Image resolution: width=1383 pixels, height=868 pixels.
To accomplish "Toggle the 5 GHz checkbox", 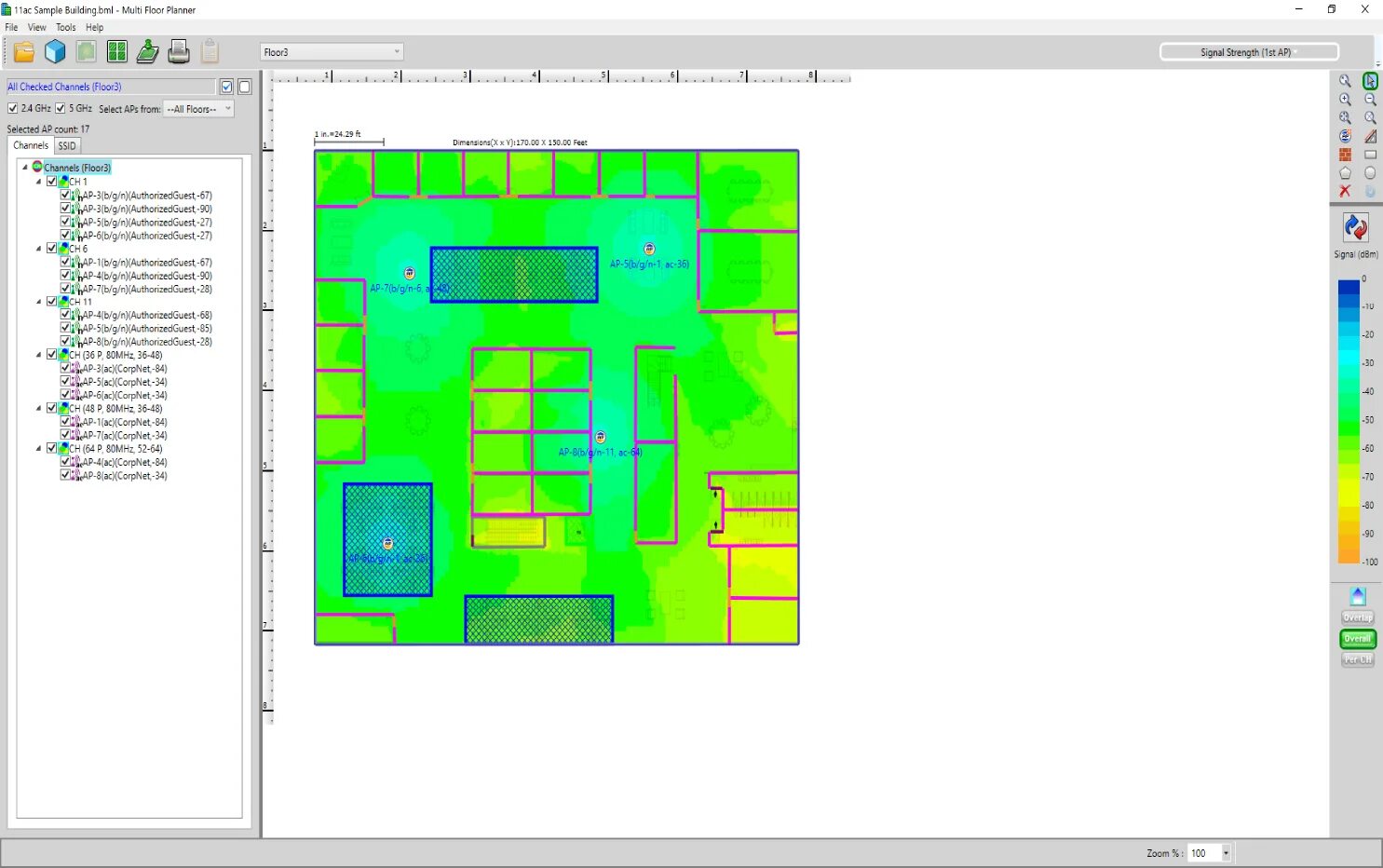I will [x=61, y=109].
